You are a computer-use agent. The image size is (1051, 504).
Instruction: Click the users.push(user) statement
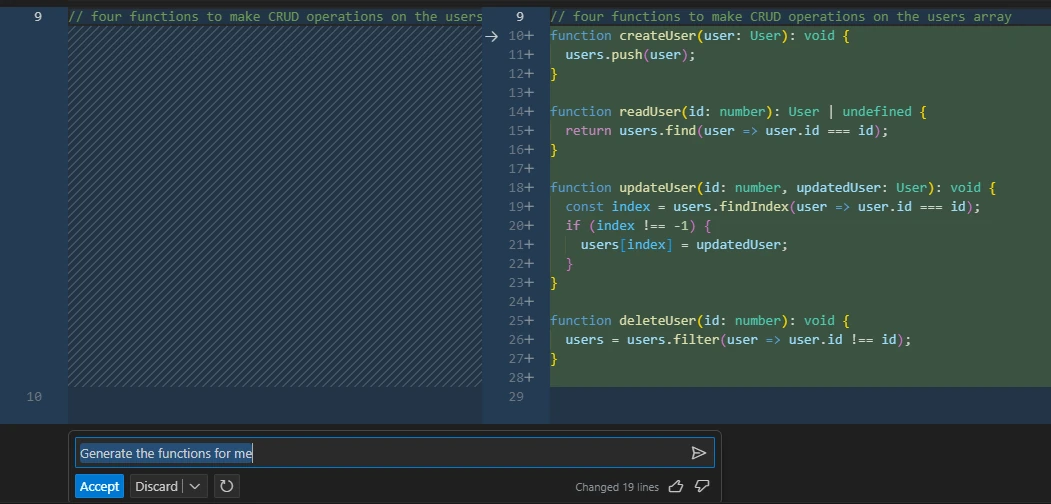tap(629, 55)
